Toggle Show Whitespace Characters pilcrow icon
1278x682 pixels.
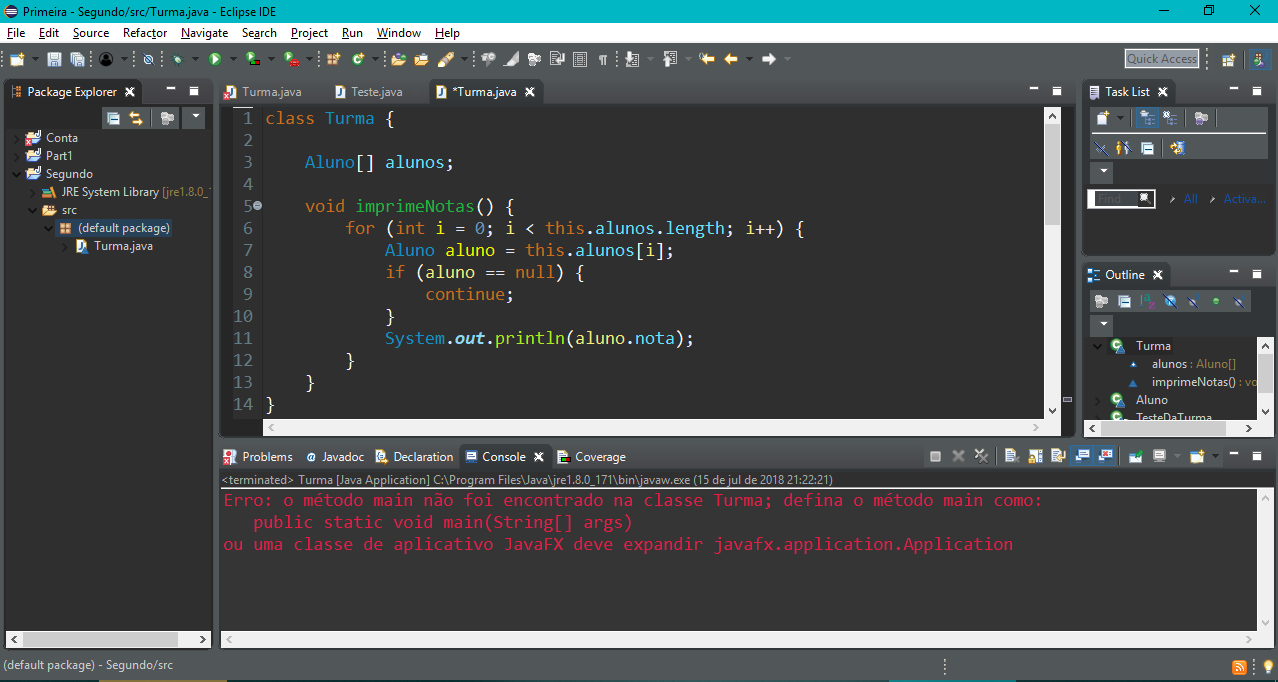tap(603, 59)
